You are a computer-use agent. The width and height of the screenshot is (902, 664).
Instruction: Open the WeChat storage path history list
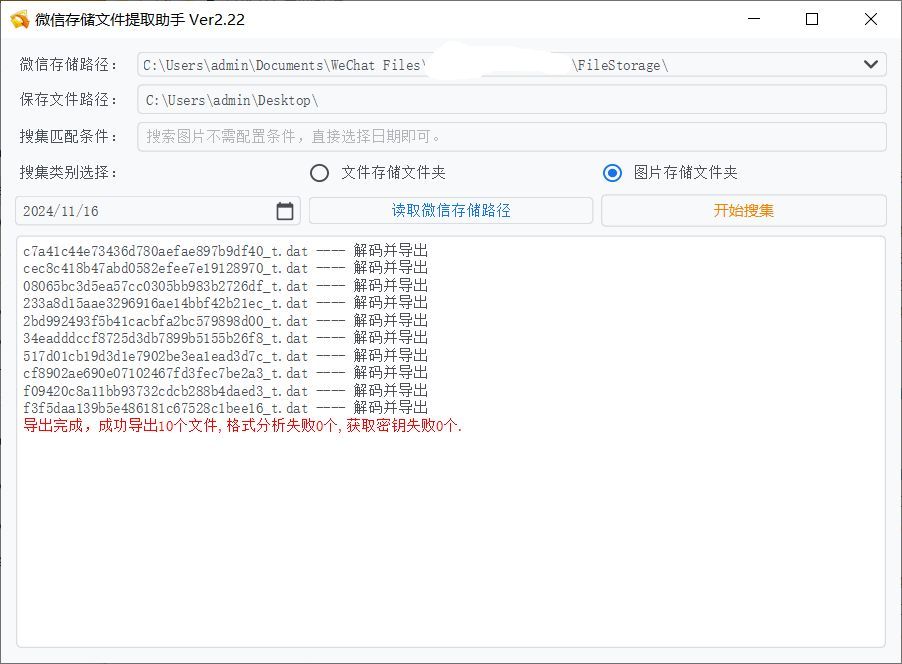(x=873, y=63)
